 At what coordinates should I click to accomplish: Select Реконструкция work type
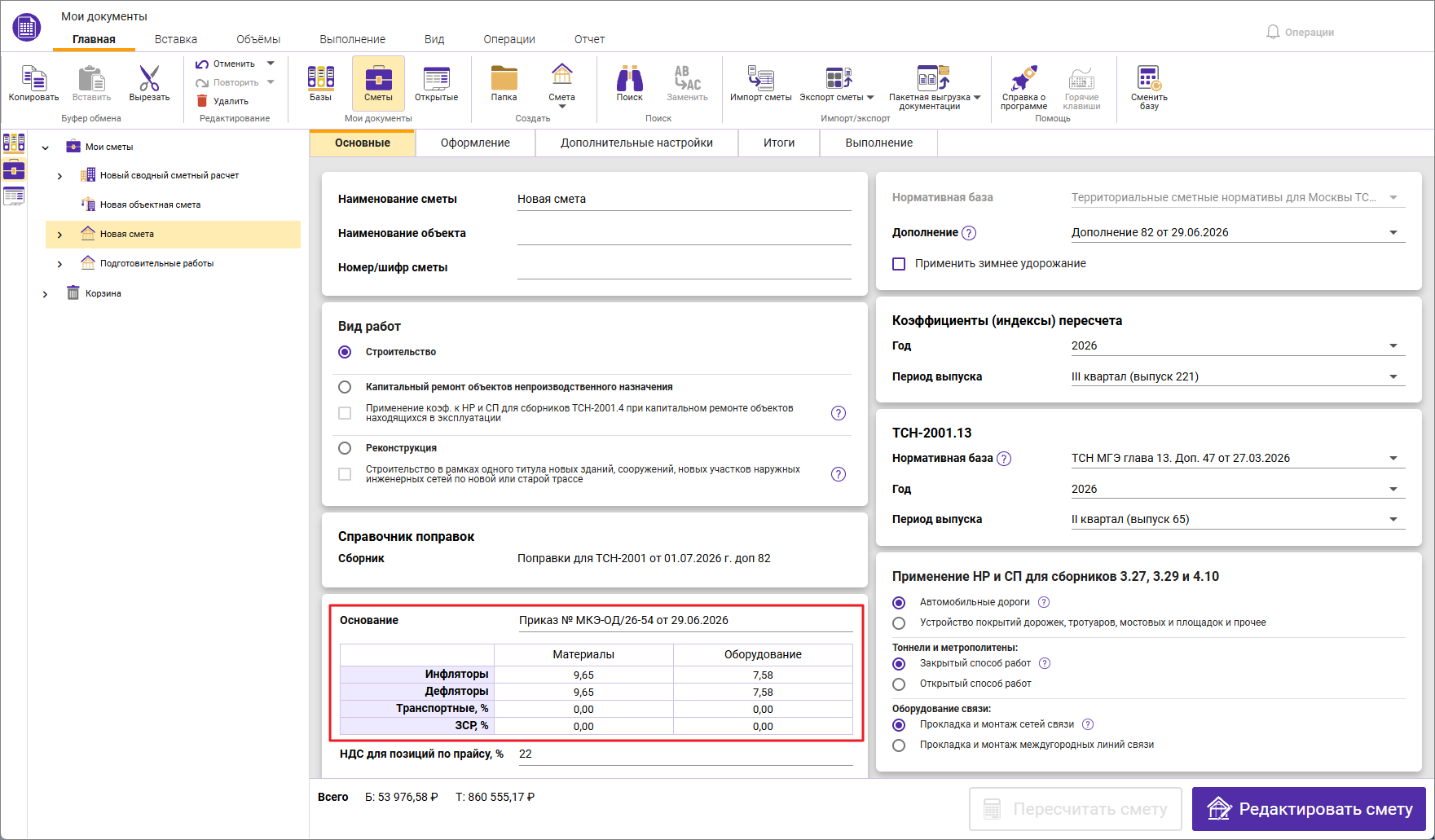[345, 448]
